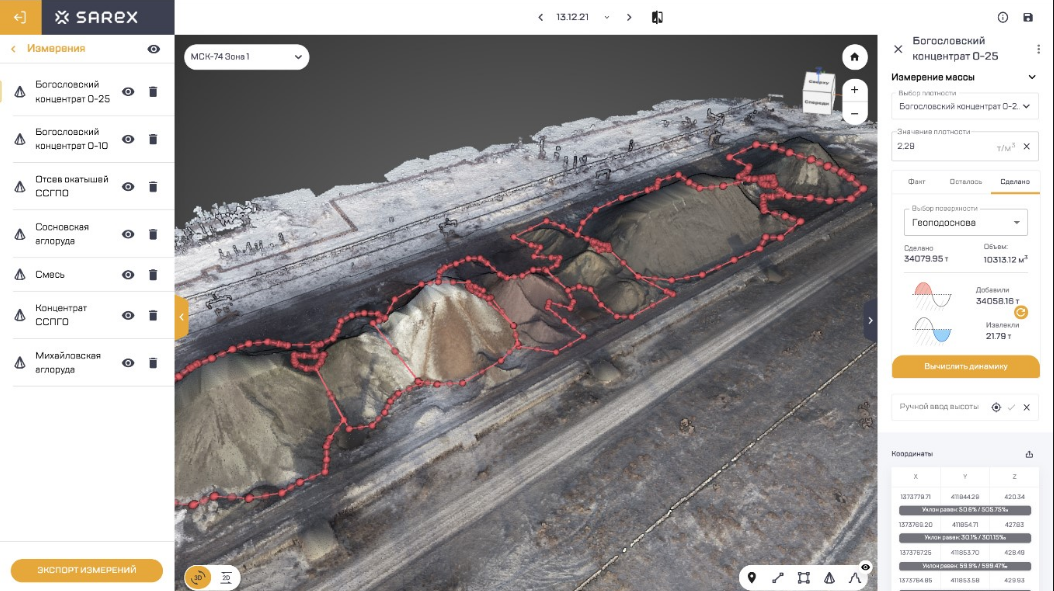Screen dimensions: 1054x591
Task: Select the polygon area measurement tool
Action: point(803,577)
